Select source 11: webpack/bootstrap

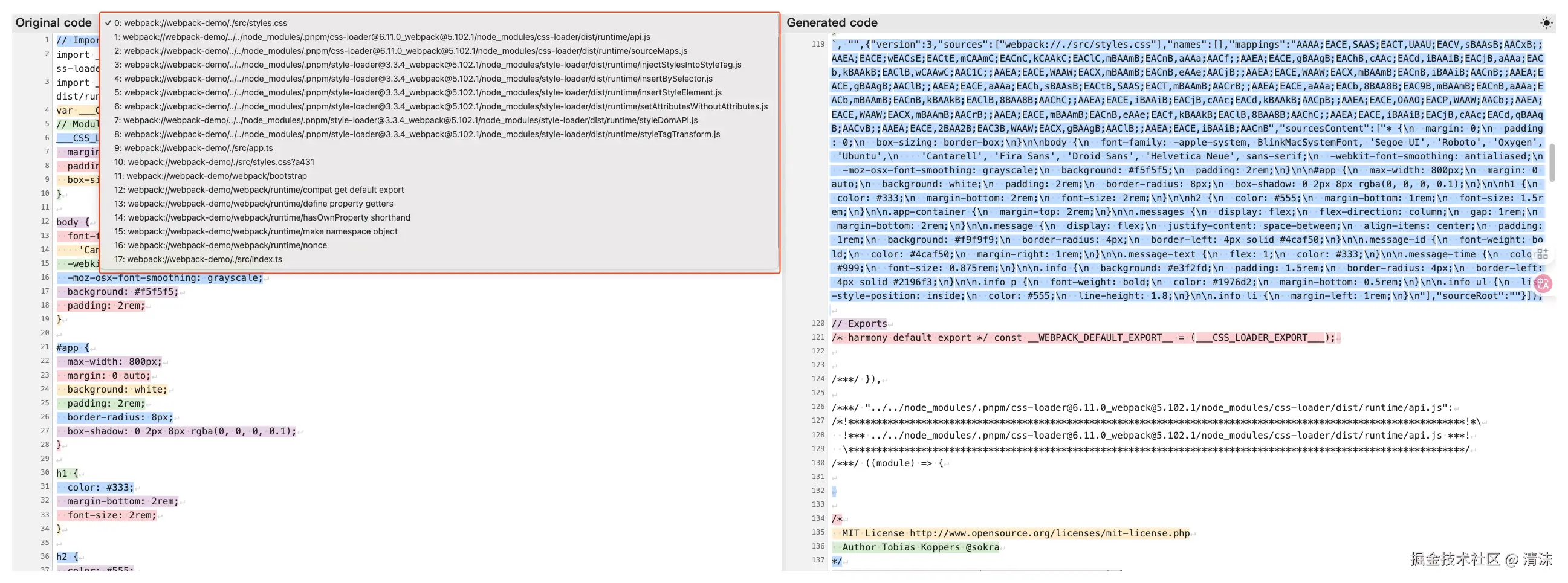pos(439,176)
